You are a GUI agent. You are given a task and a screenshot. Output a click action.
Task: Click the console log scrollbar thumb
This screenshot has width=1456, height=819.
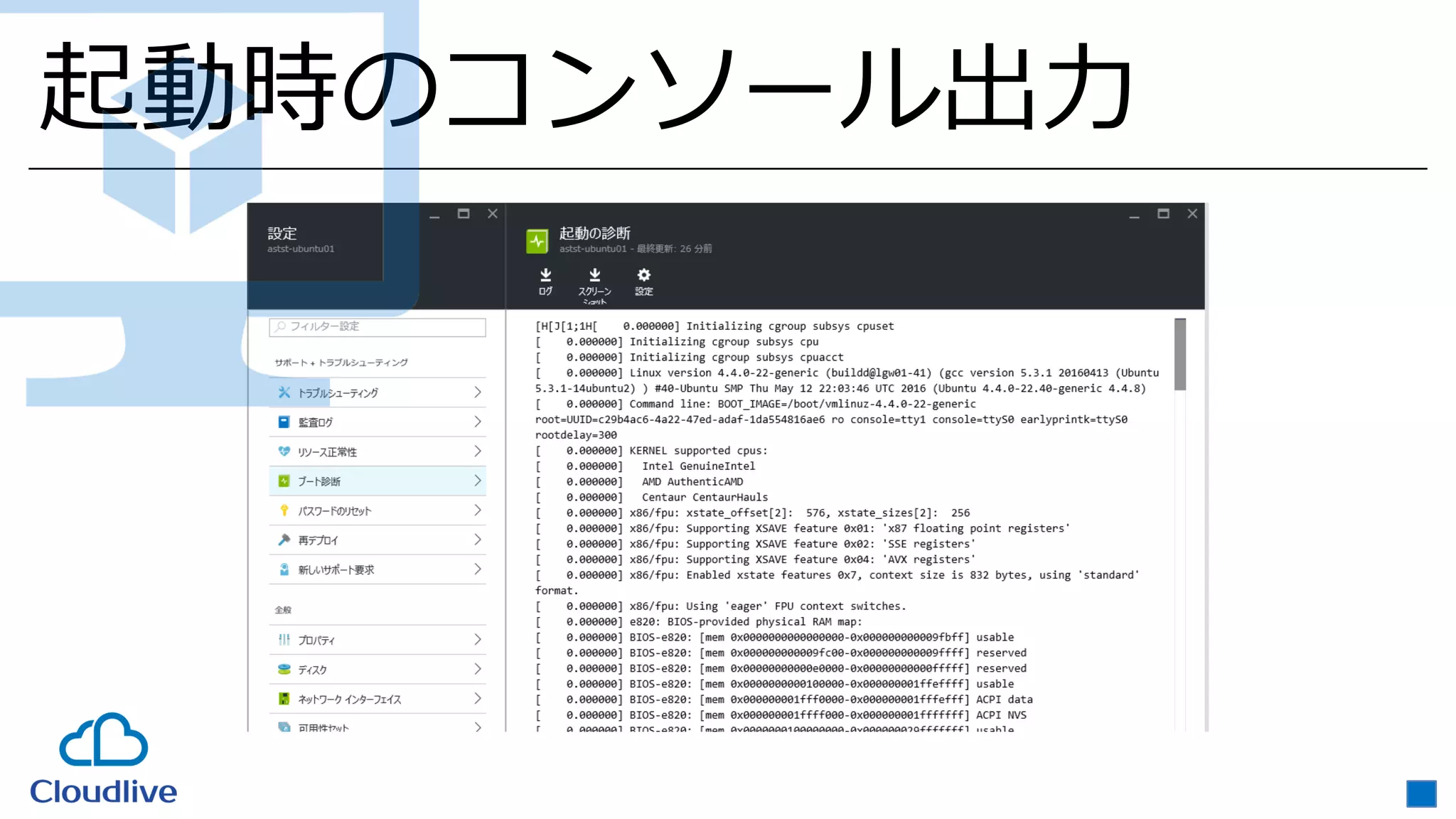tap(1180, 354)
